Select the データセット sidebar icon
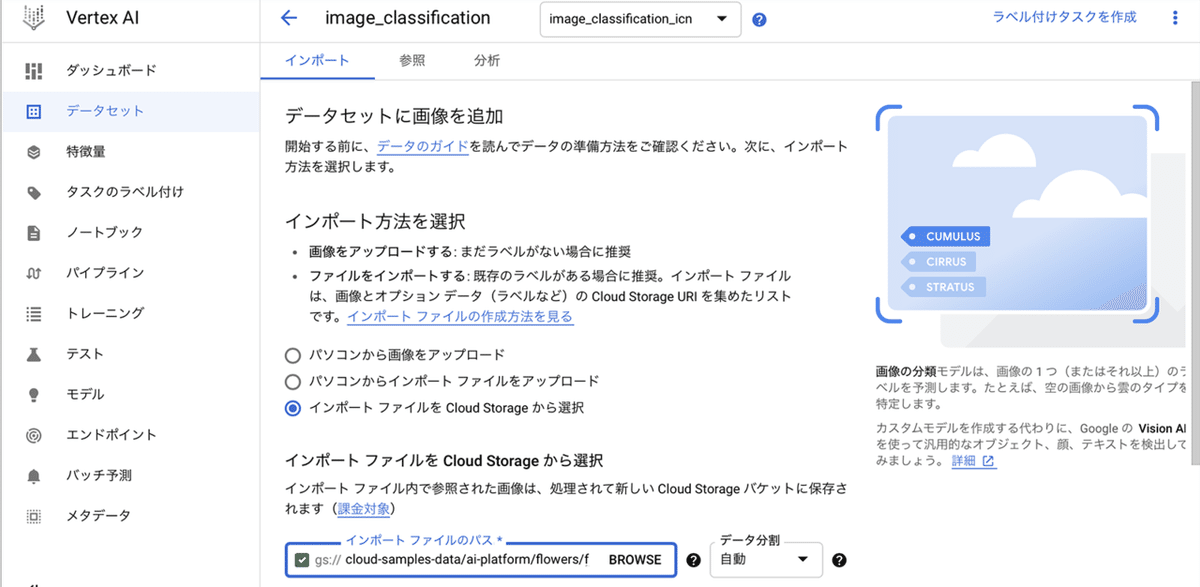The height and width of the screenshot is (587, 1200). [x=34, y=111]
